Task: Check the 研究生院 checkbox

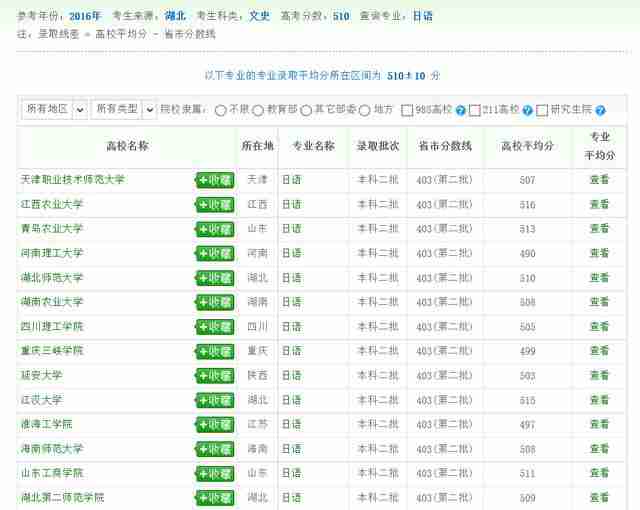Action: [x=542, y=110]
